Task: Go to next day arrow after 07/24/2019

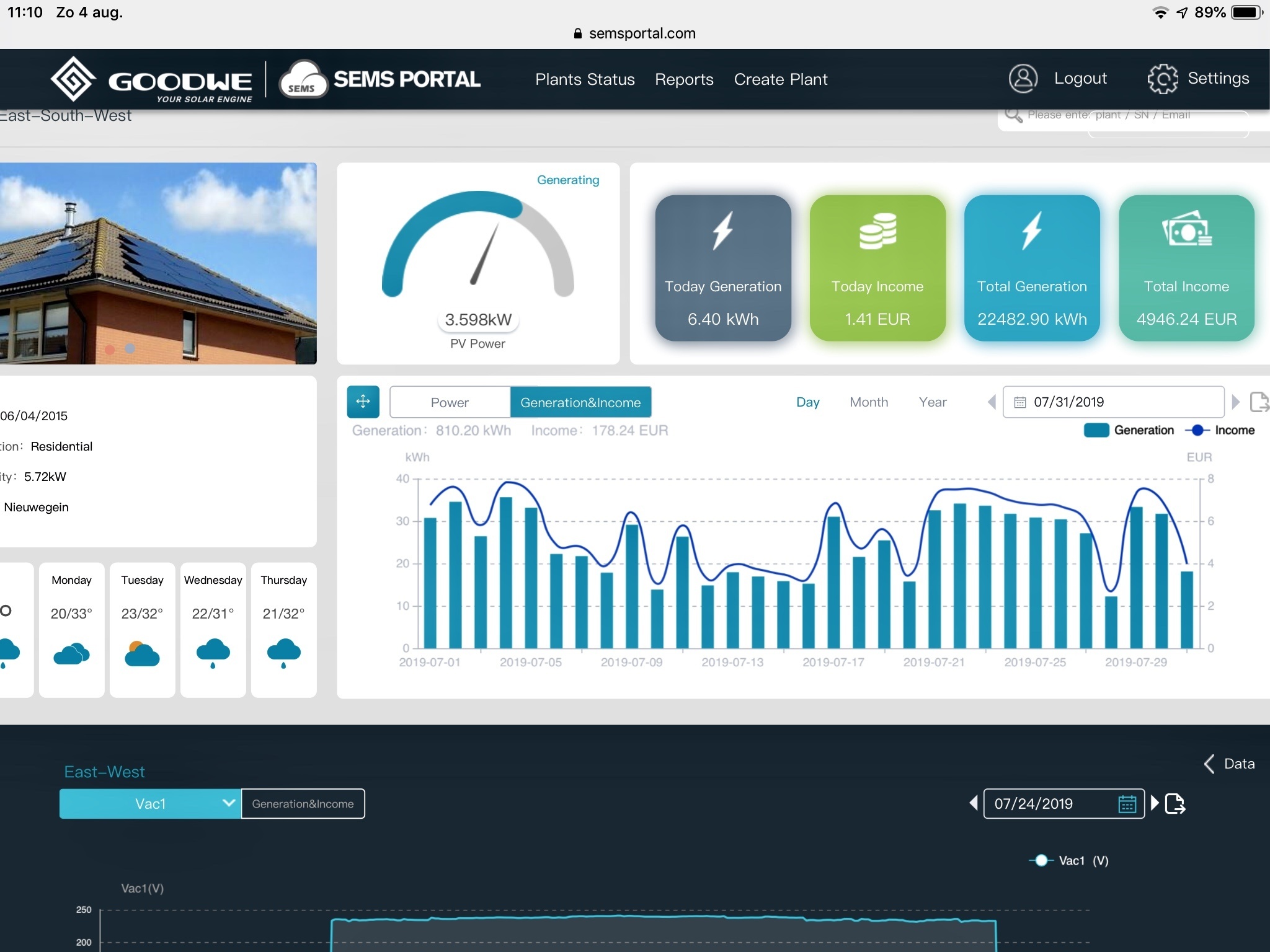Action: 1155,803
